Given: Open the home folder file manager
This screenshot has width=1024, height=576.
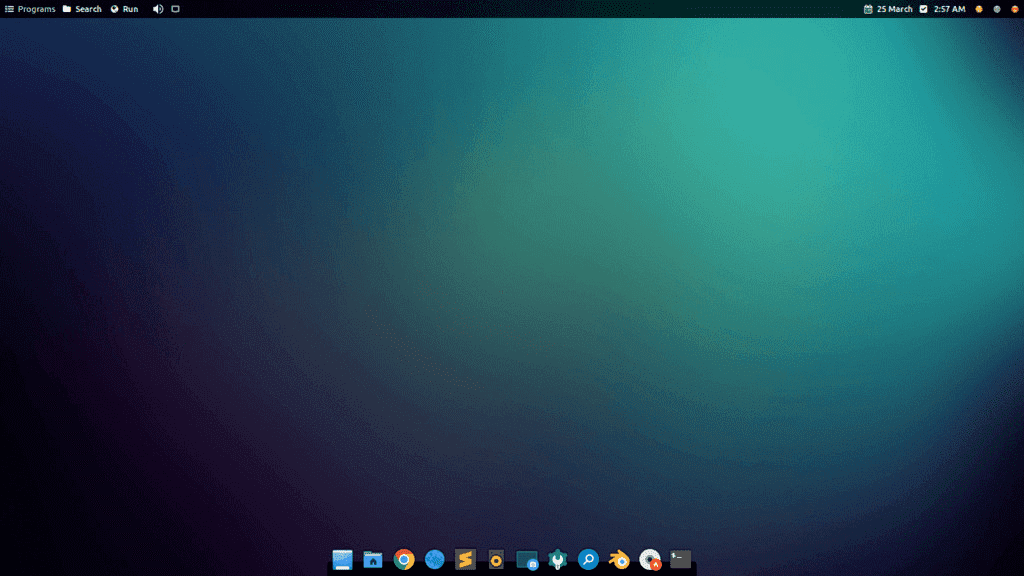Looking at the screenshot, I should (x=373, y=560).
